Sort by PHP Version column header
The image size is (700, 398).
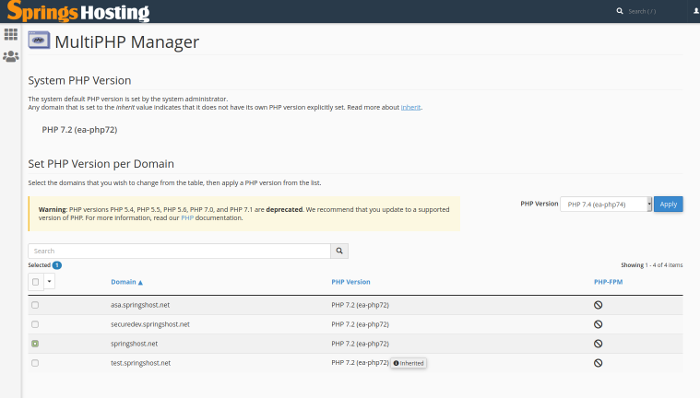pos(351,282)
